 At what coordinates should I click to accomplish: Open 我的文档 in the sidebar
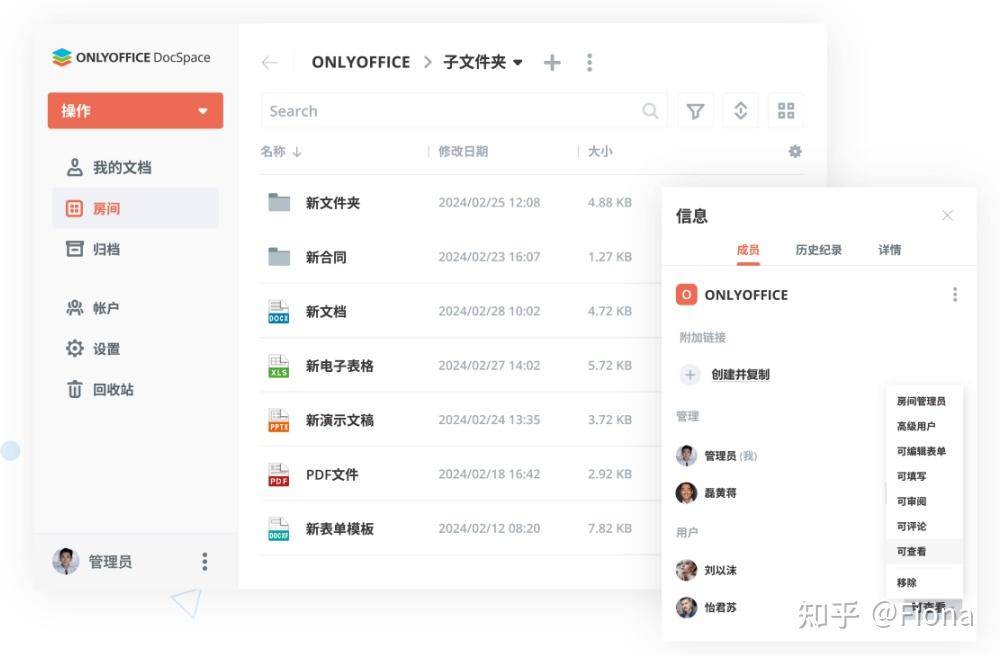tap(109, 168)
